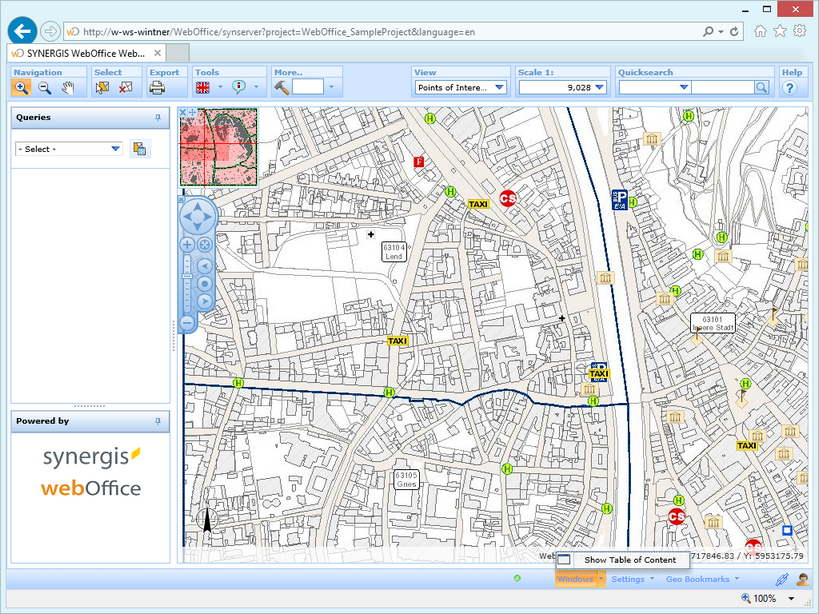This screenshot has height=614, width=819.
Task: Close the overview map with X
Action: [x=184, y=112]
